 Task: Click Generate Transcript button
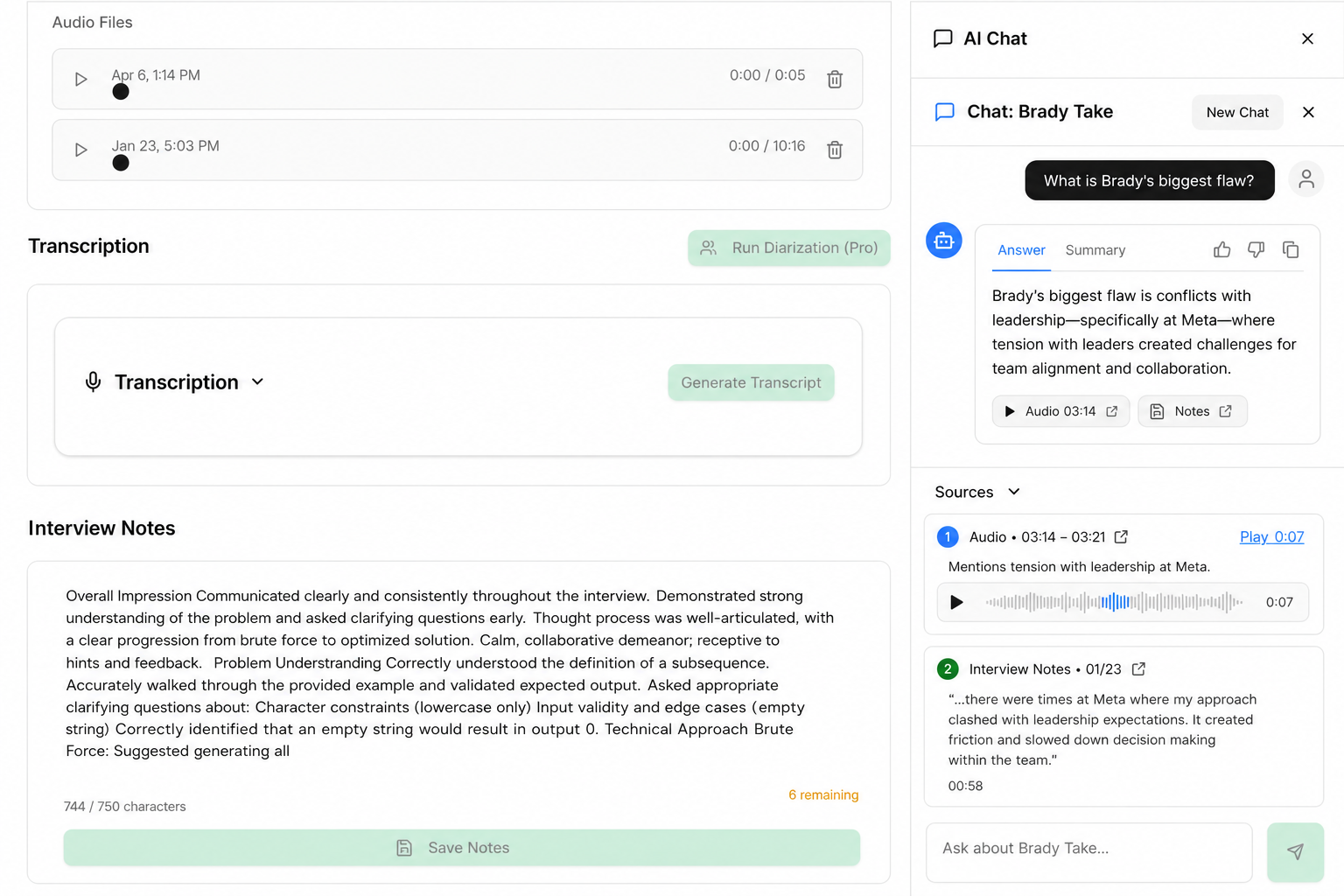tap(751, 382)
